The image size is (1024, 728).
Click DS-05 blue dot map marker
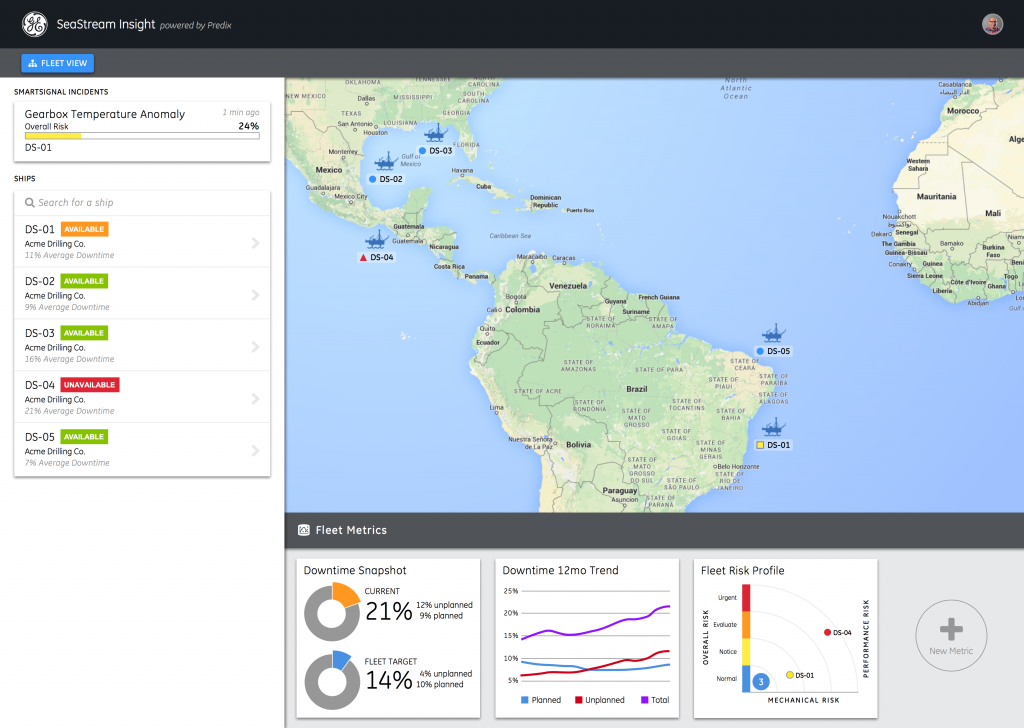click(x=760, y=351)
